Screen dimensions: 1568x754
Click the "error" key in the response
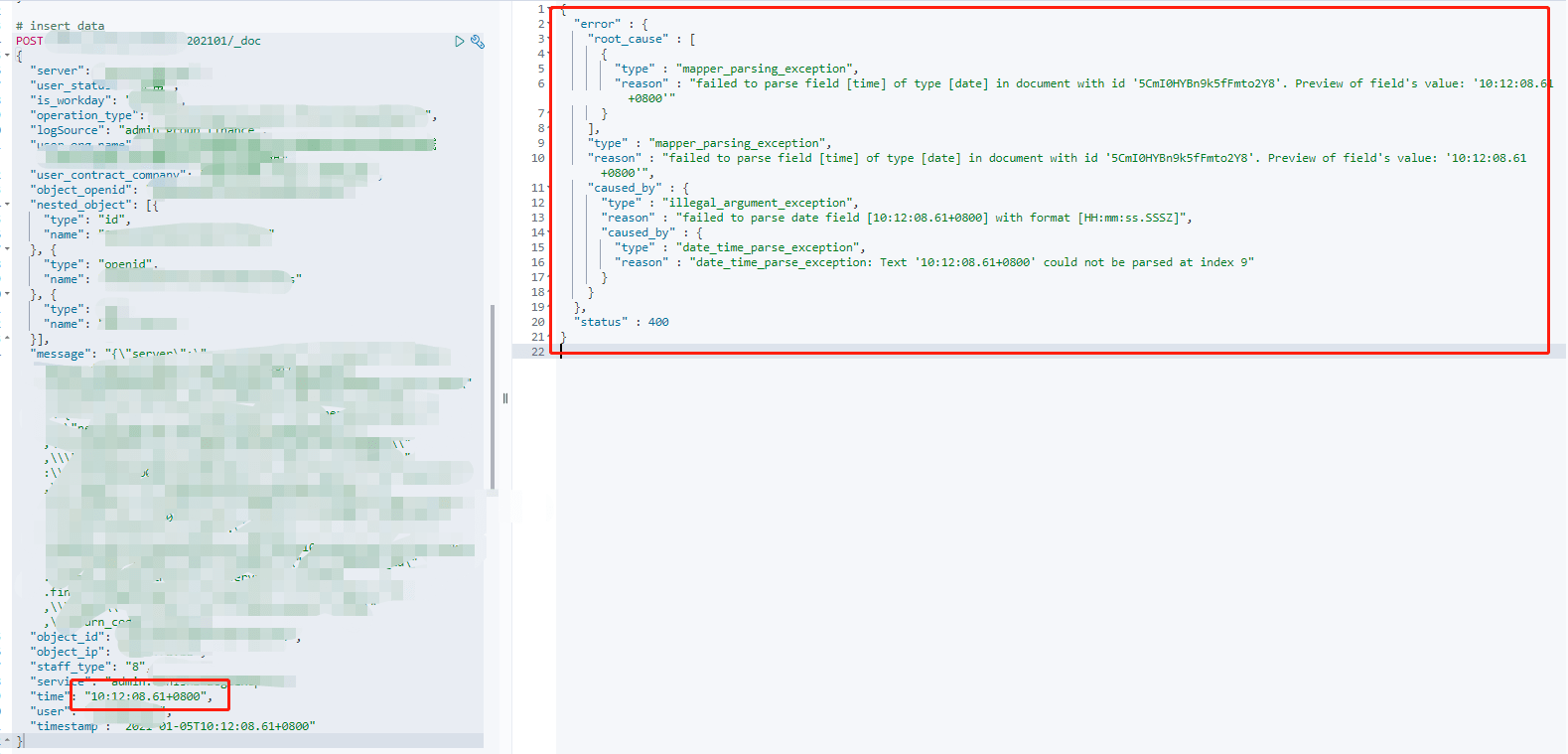(x=597, y=24)
